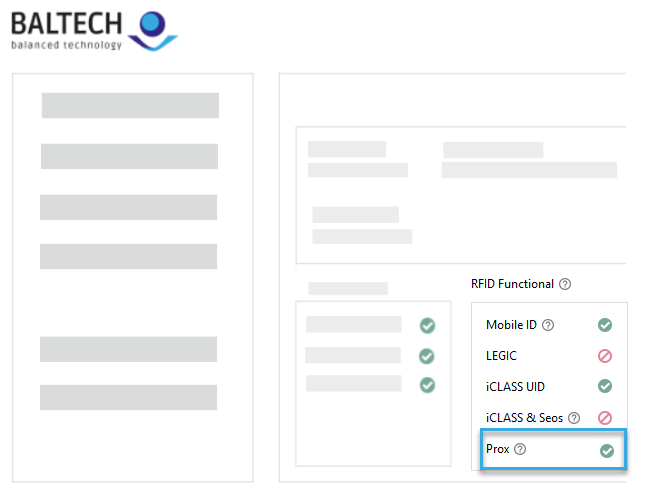
Task: Click the help icon next to Mobile ID
Action: 548,325
